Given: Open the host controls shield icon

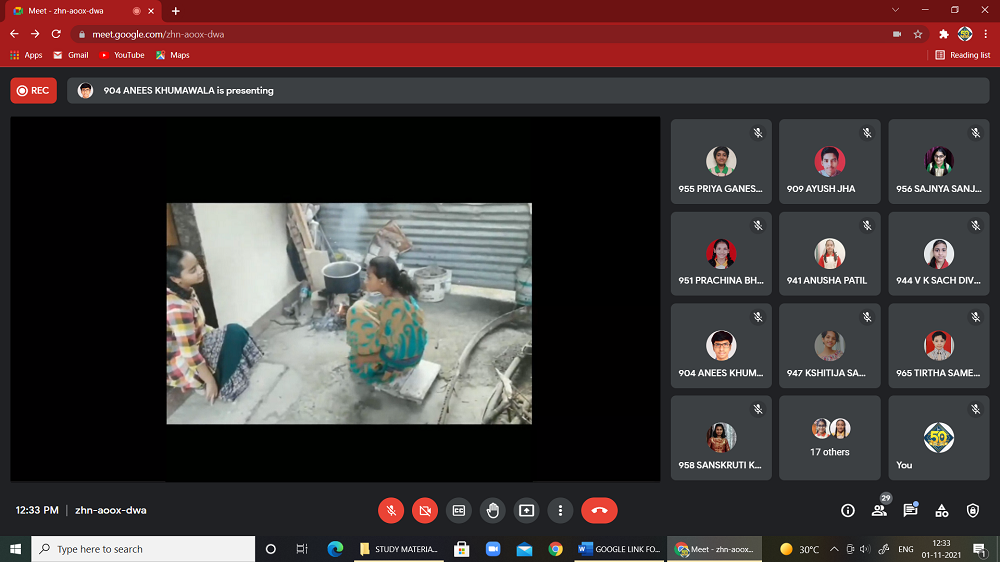Looking at the screenshot, I should click(x=973, y=511).
